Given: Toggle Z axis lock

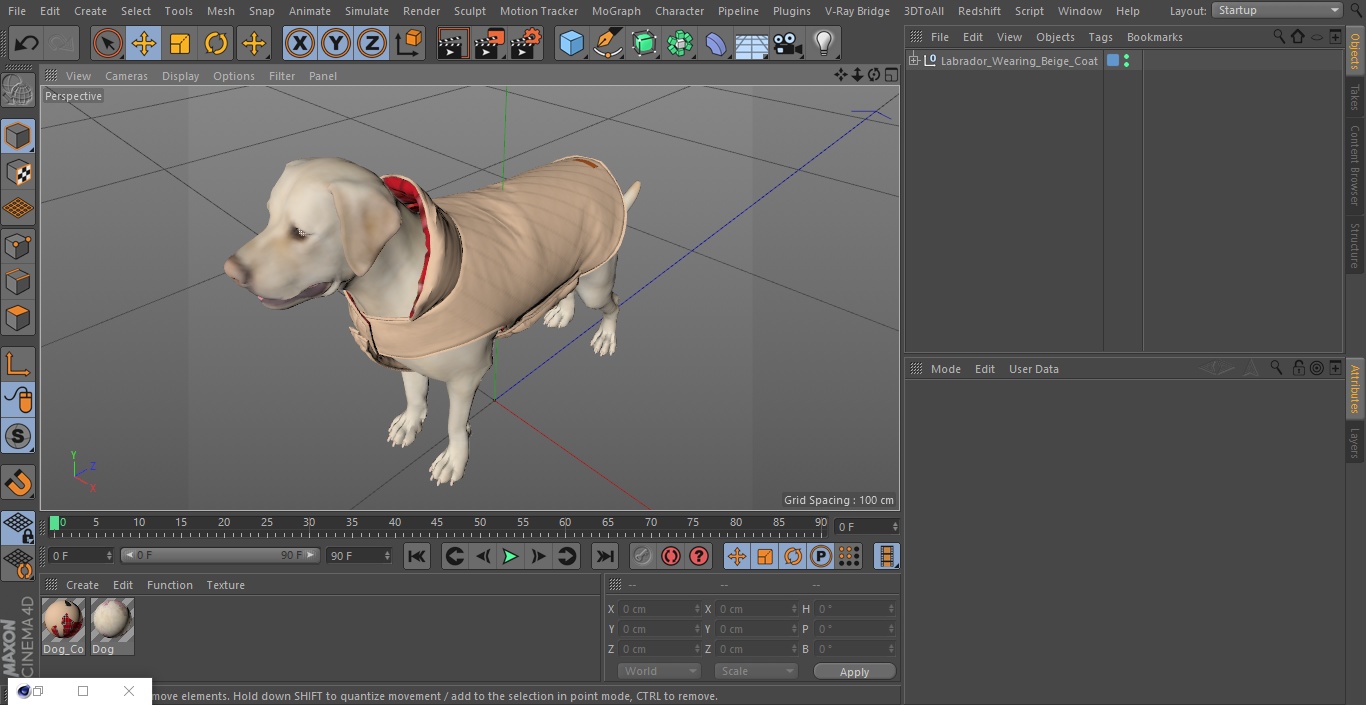Looking at the screenshot, I should 372,43.
